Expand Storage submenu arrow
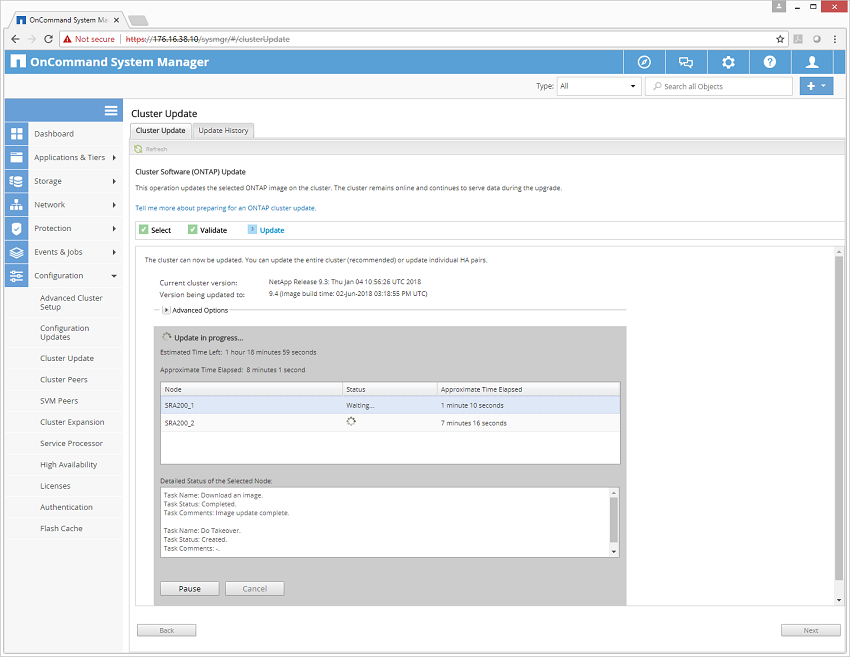Image resolution: width=850 pixels, height=657 pixels. (x=114, y=181)
